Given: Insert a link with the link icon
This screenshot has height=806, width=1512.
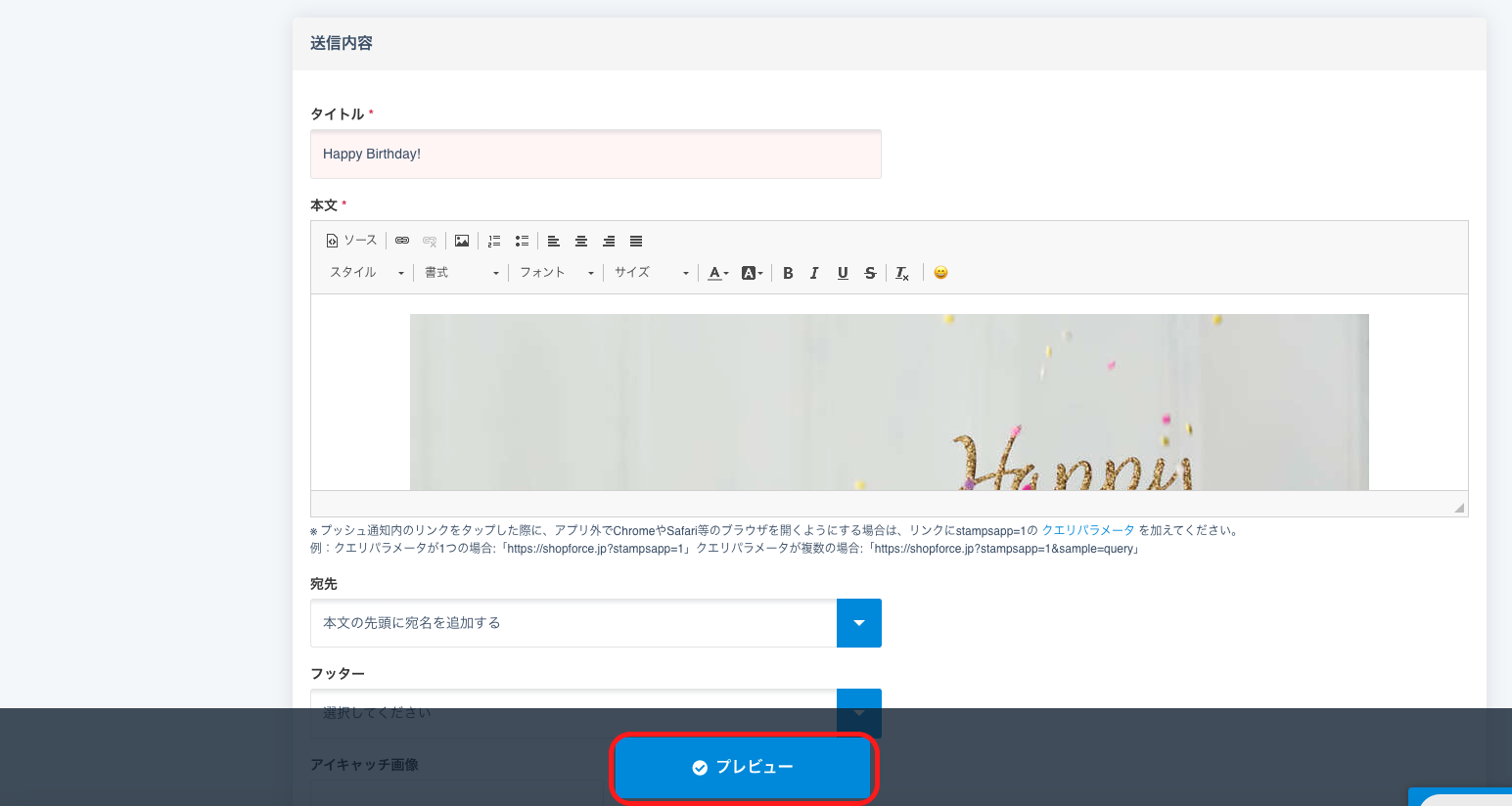Looking at the screenshot, I should [402, 241].
